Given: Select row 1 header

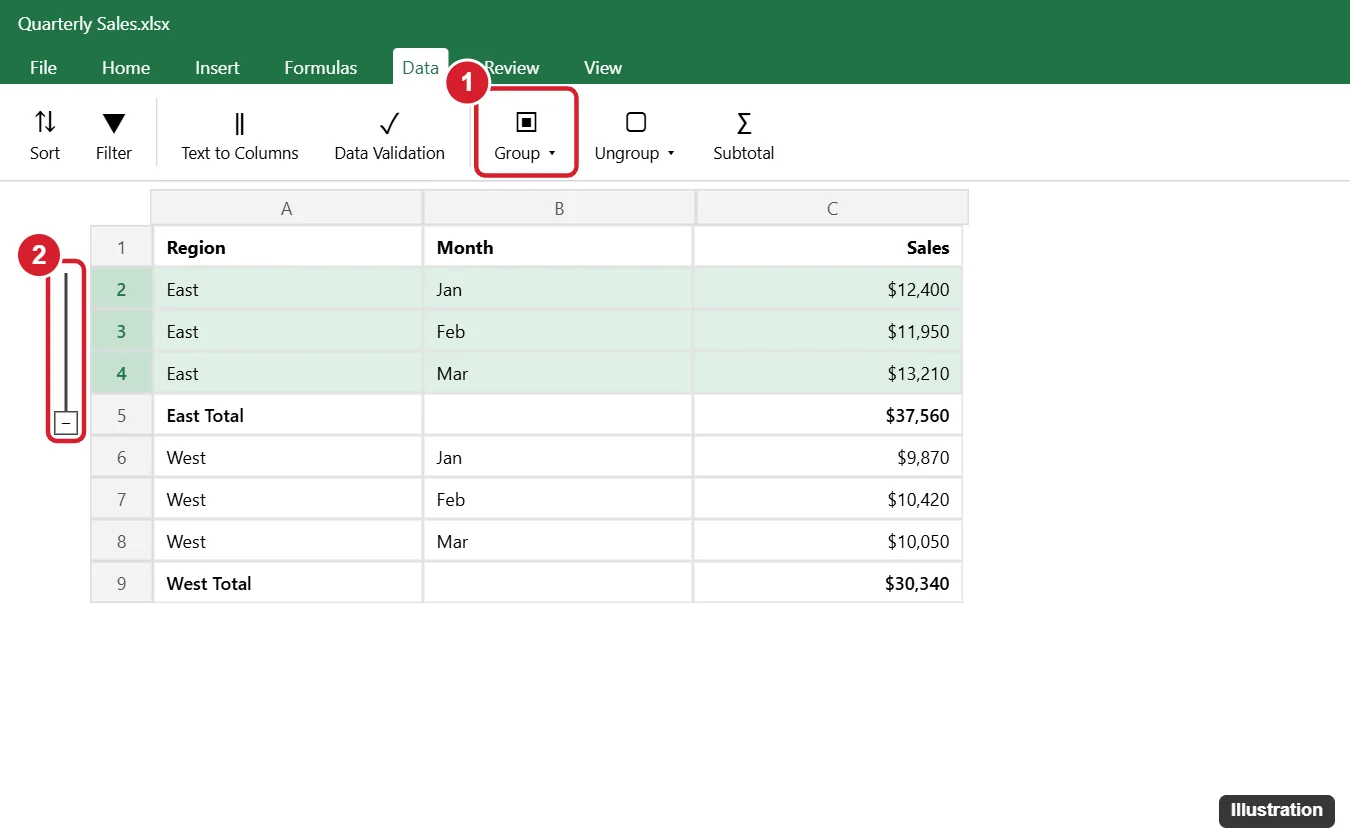Looking at the screenshot, I should [x=121, y=247].
